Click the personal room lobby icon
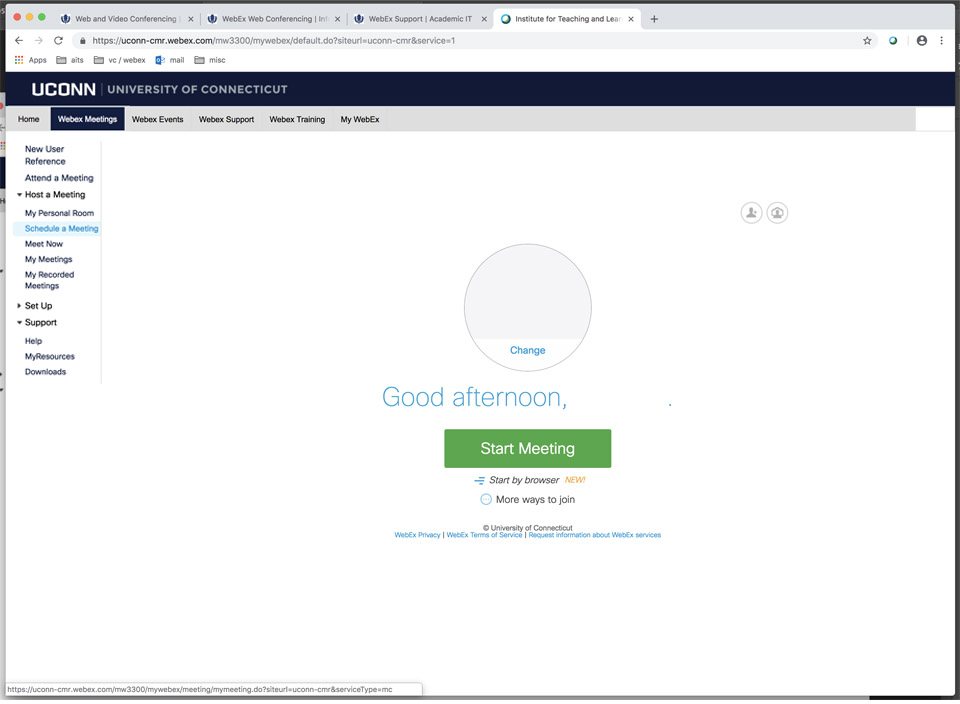The height and width of the screenshot is (704, 960). [777, 212]
